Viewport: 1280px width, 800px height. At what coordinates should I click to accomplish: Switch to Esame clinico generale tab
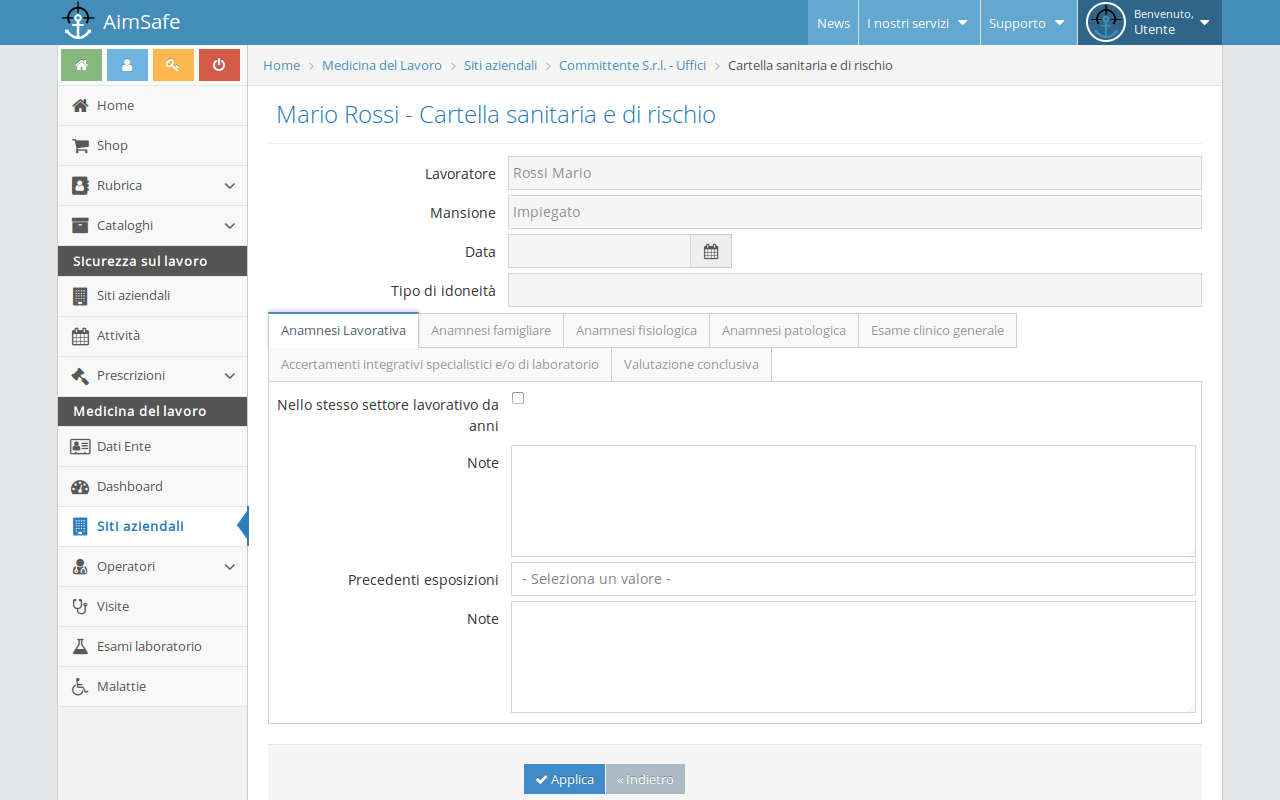coord(937,330)
